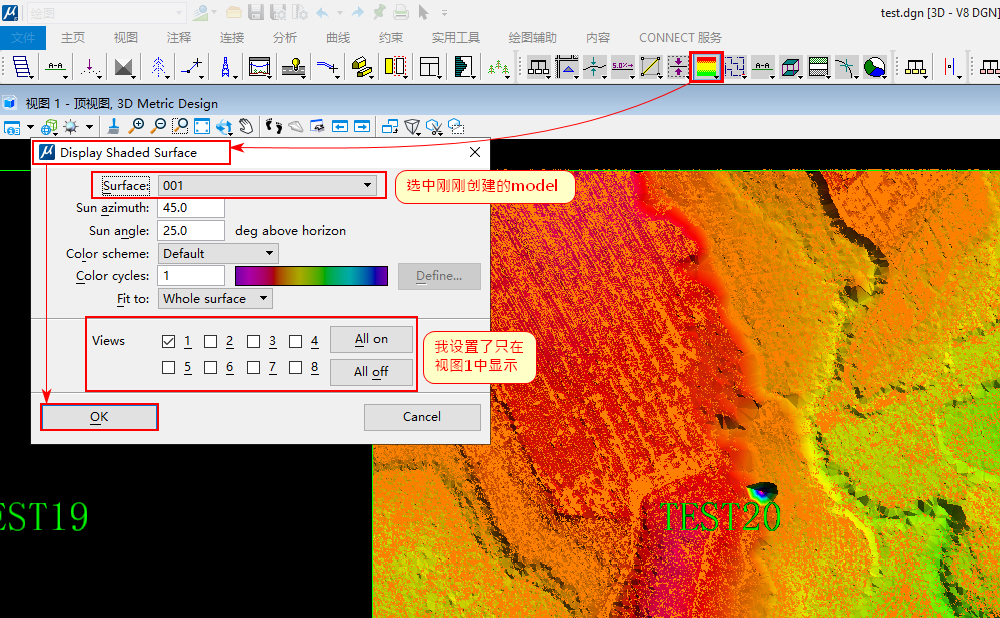Activate the Pan View hand icon

[x=246, y=127]
